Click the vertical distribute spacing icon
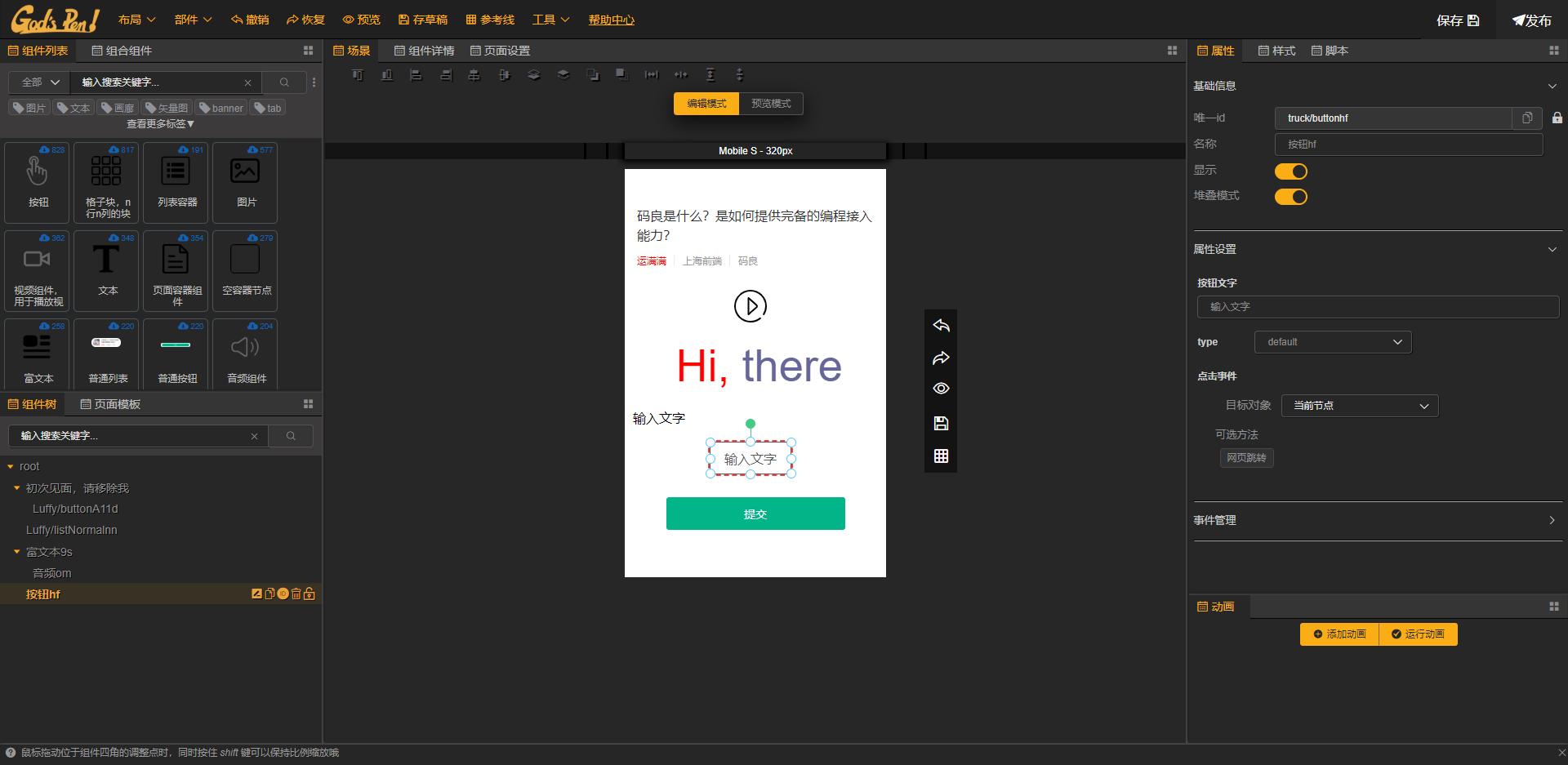 (x=710, y=75)
